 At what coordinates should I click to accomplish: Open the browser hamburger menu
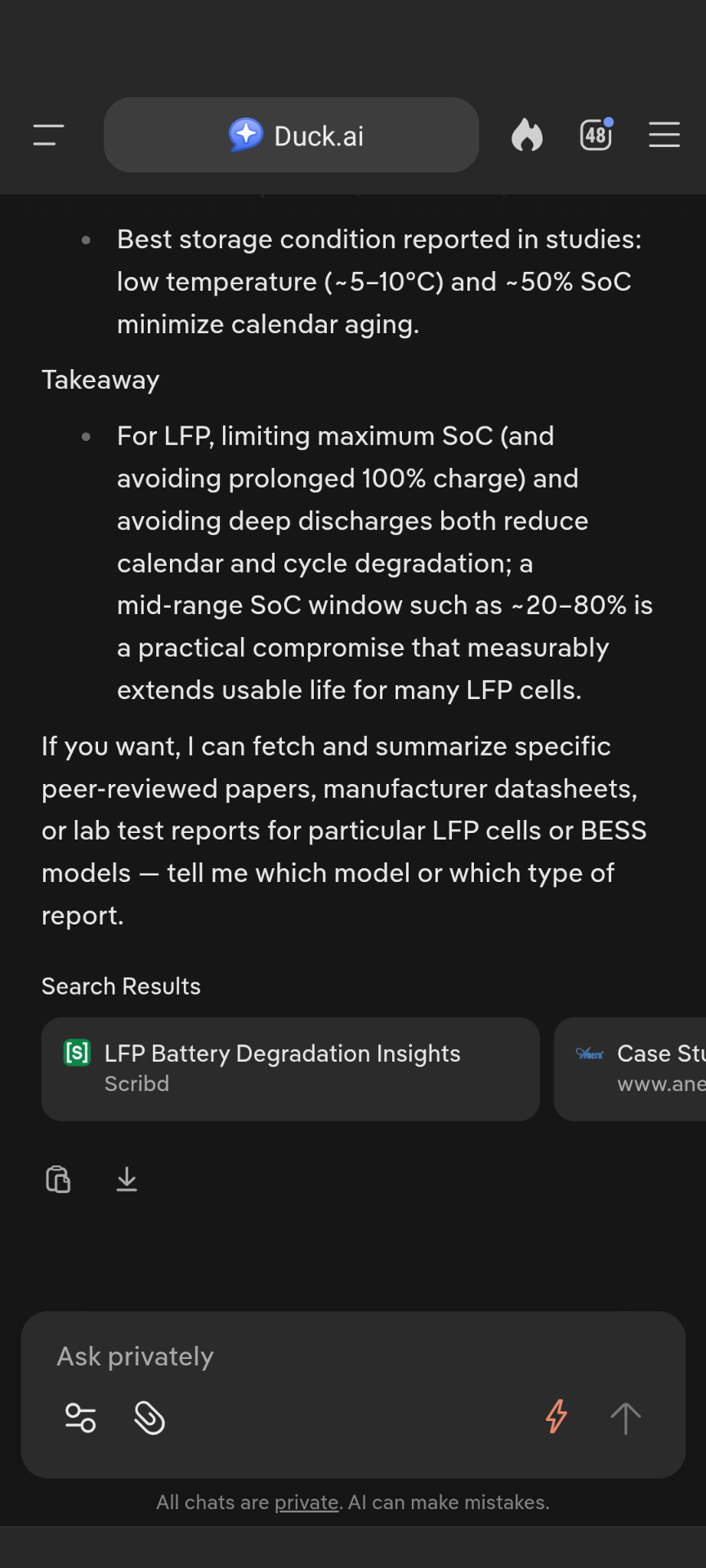pyautogui.click(x=664, y=135)
